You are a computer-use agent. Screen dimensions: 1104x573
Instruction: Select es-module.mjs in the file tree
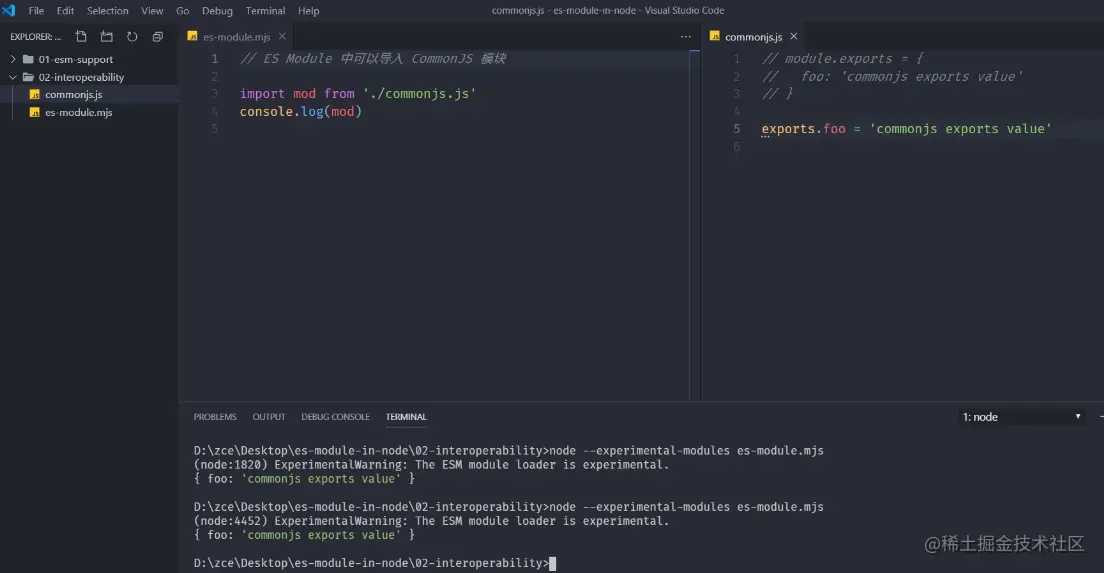[78, 112]
